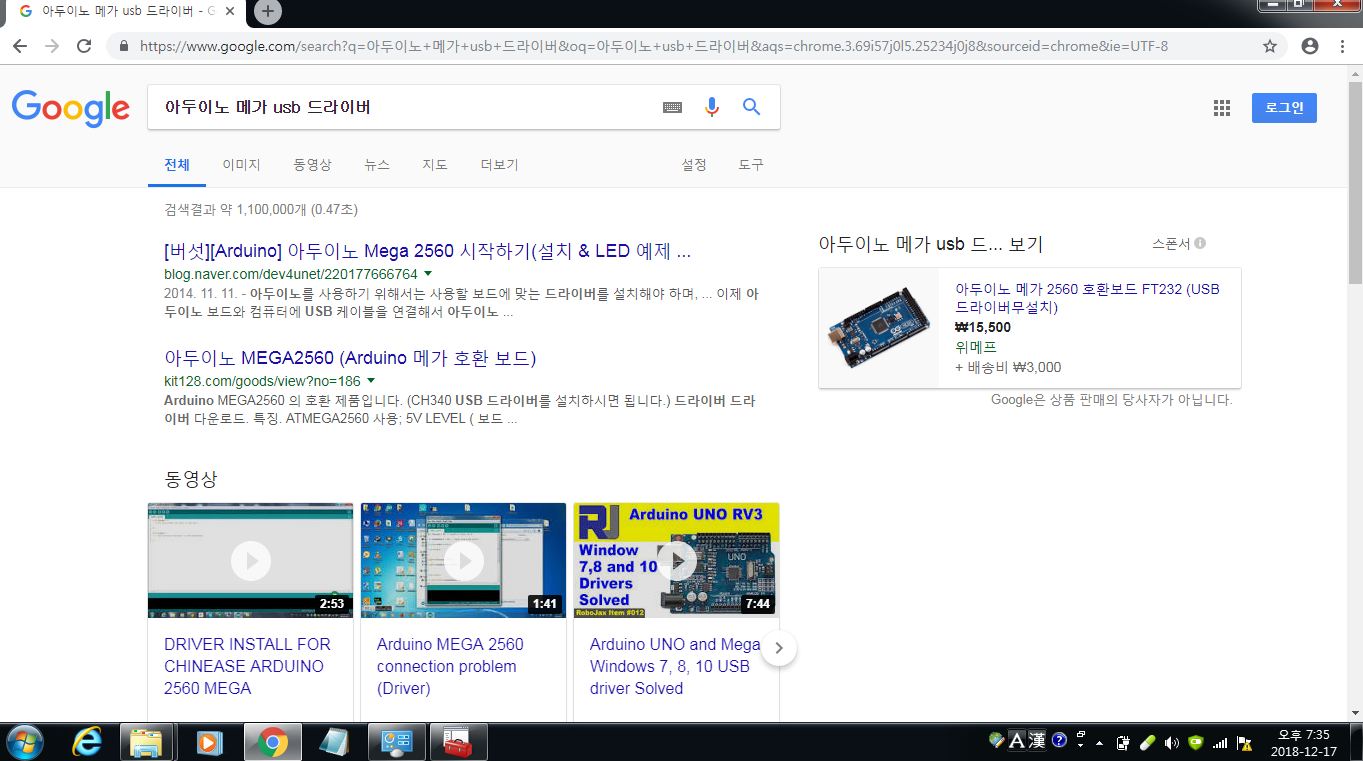Click the Google search input field
Viewport: 1363px width, 761px height.
coord(400,107)
